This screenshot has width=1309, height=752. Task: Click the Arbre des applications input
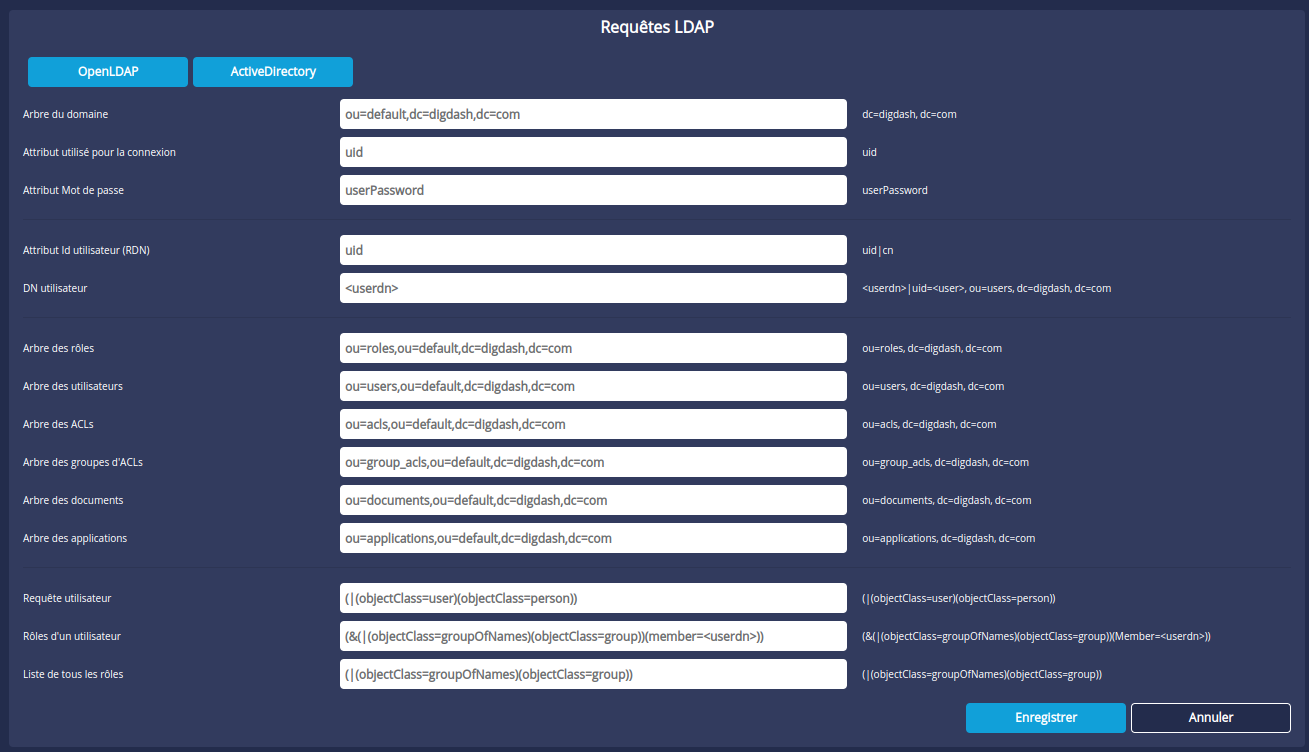[x=593, y=537]
